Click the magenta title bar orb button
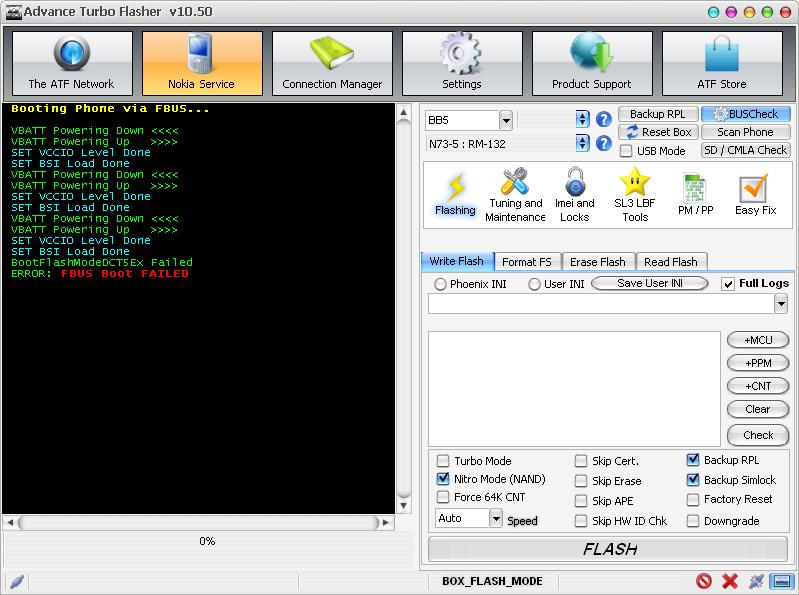The height and width of the screenshot is (595, 799). pyautogui.click(x=731, y=12)
